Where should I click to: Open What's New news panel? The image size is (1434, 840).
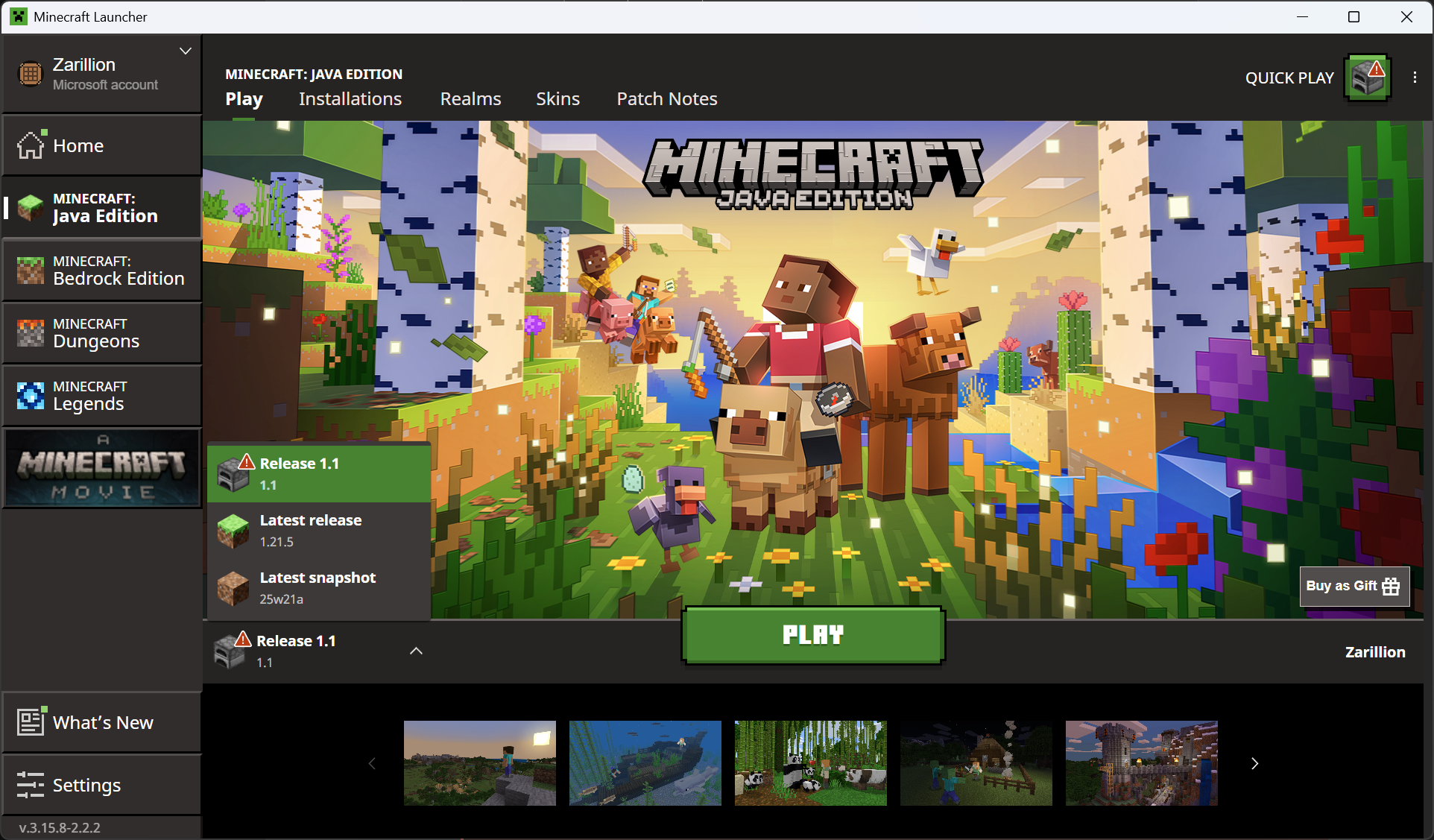[x=102, y=722]
